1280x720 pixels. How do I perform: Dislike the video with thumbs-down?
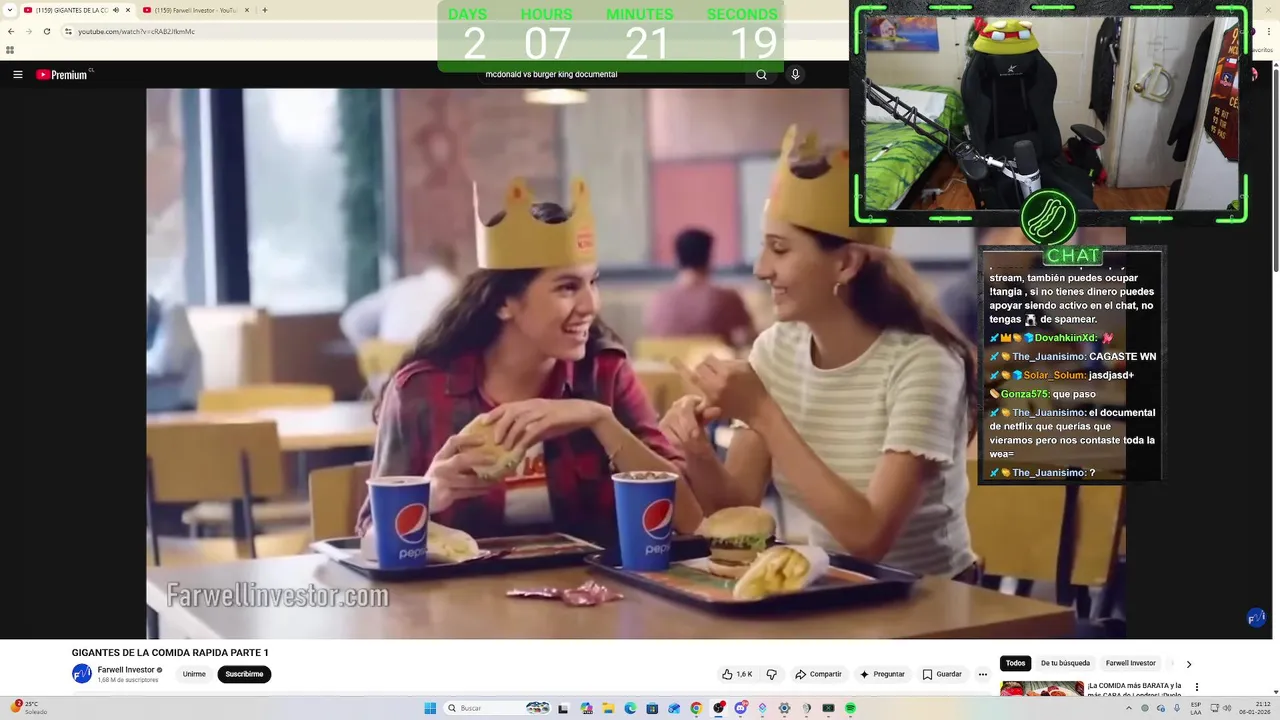(x=771, y=674)
